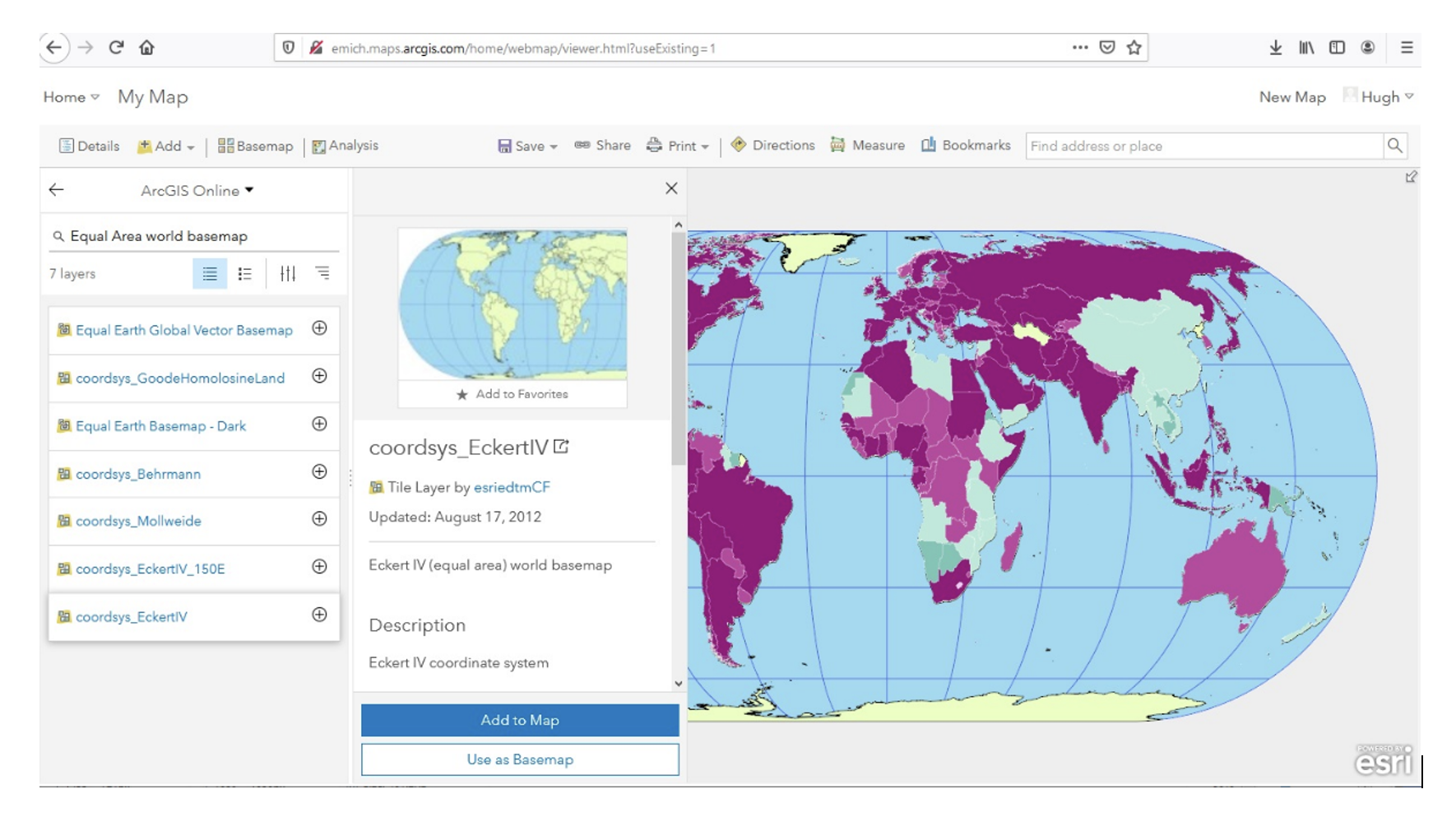
Task: Open browser downloads icon
Action: click(x=1276, y=48)
